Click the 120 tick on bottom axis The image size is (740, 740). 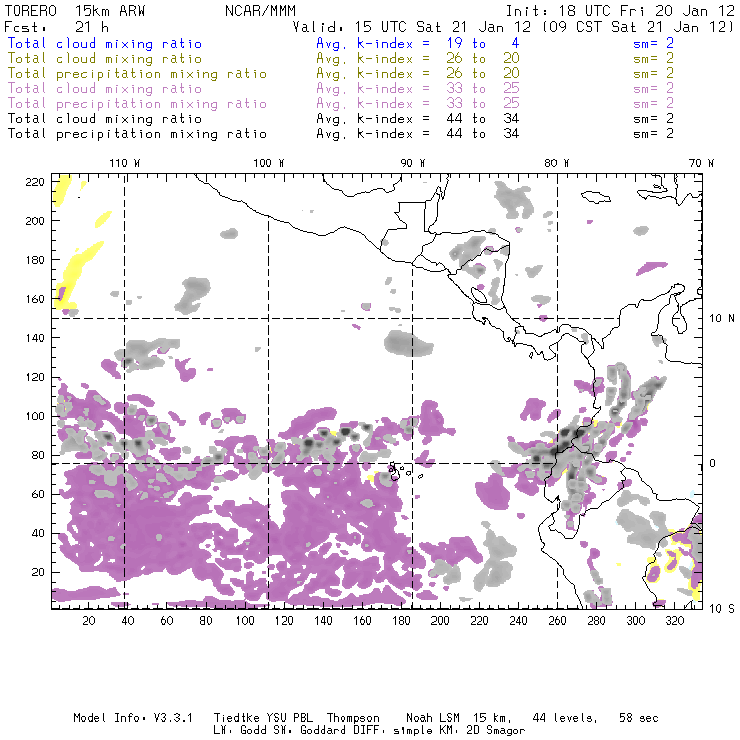pos(284,621)
